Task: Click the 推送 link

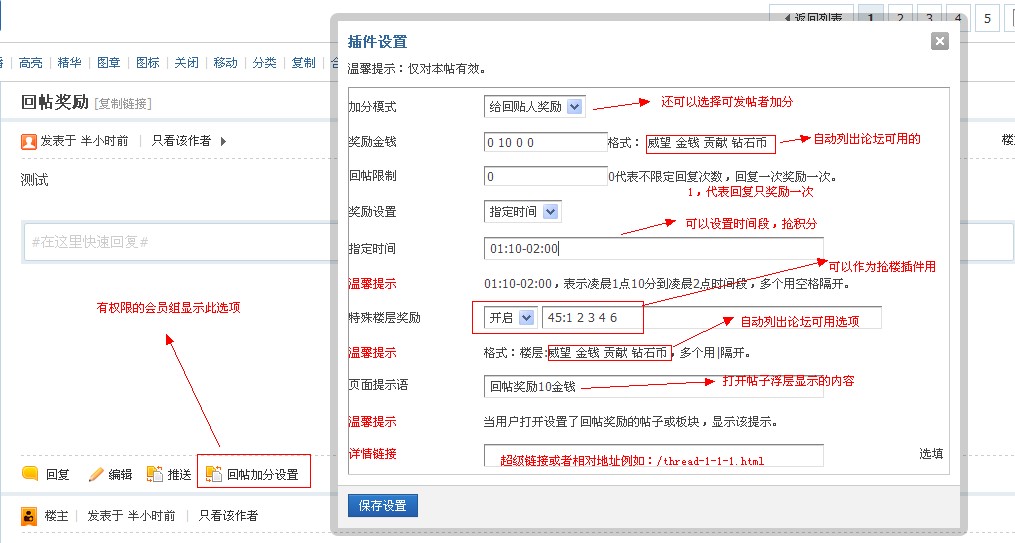Action: 179,474
